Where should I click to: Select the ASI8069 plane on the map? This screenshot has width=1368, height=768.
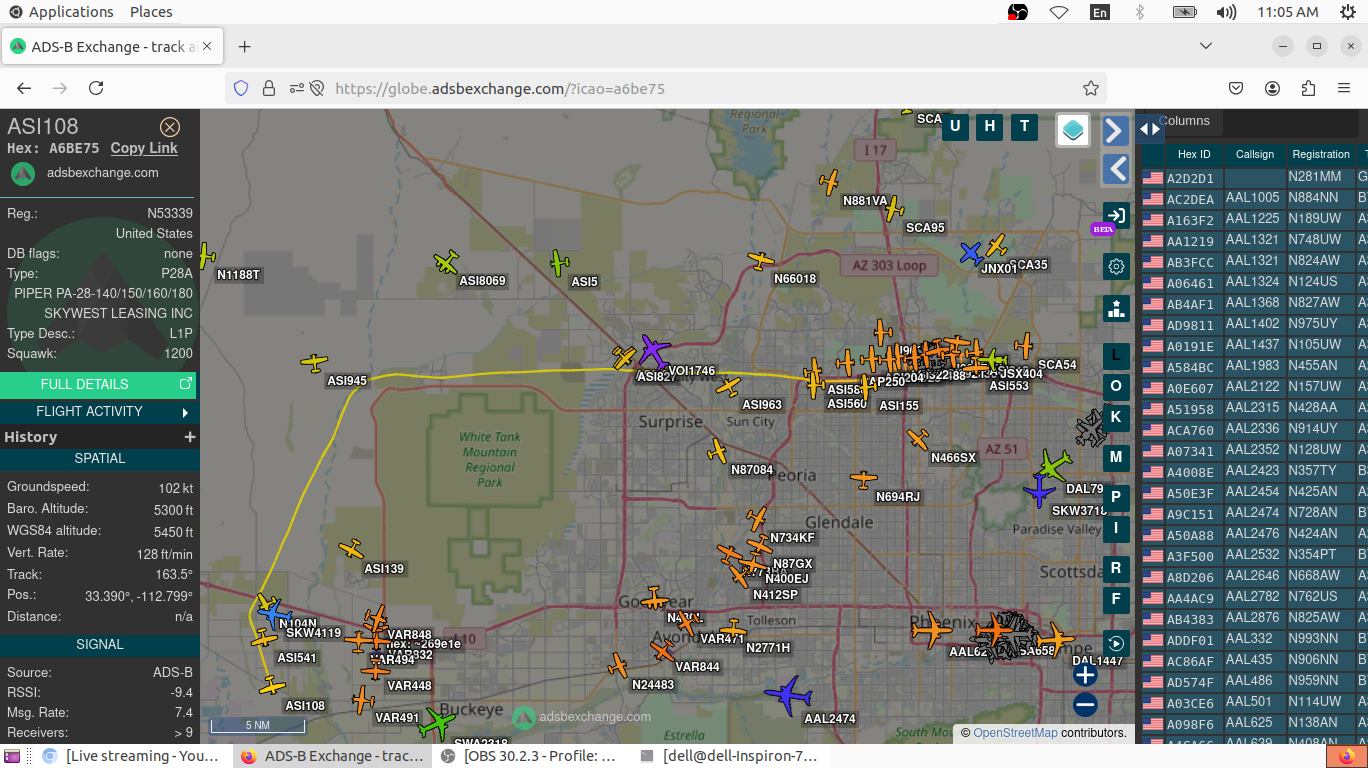click(446, 263)
